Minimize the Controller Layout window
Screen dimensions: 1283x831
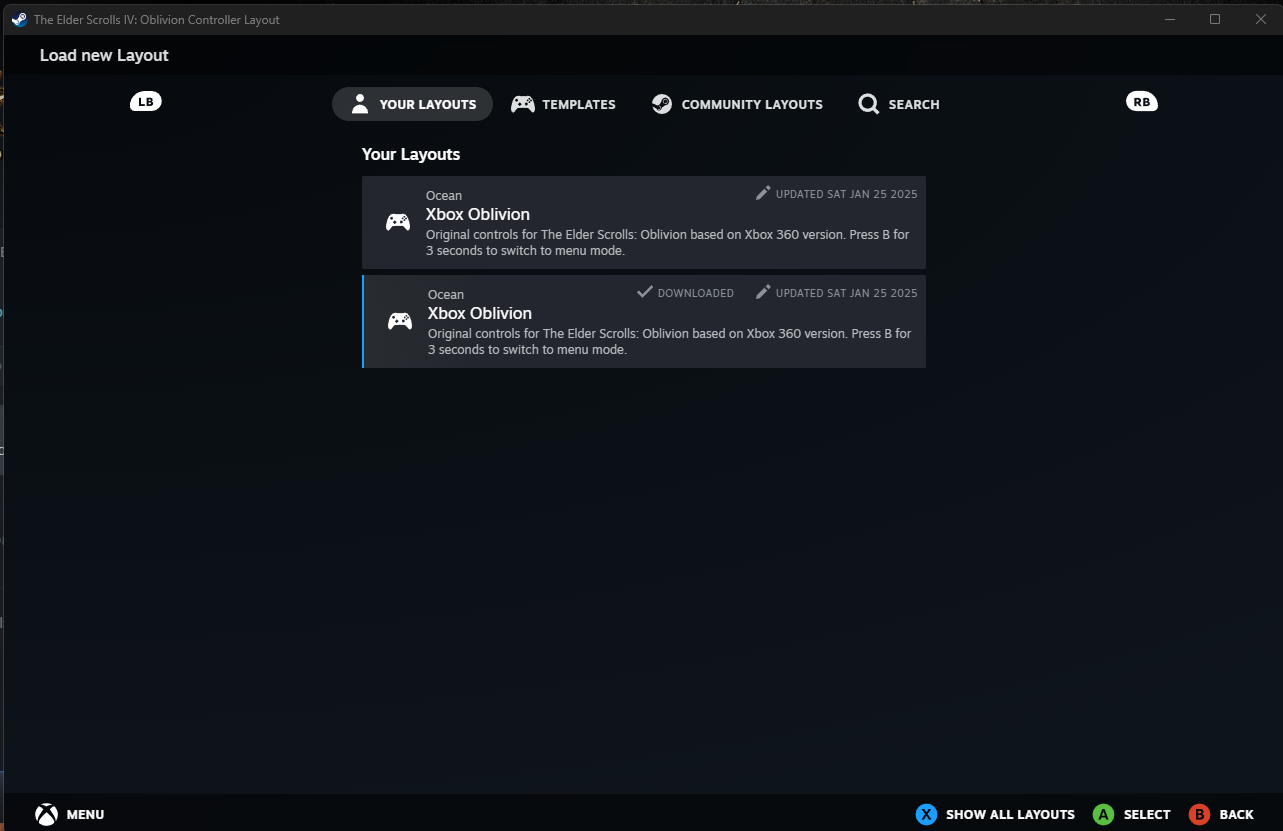[1170, 19]
